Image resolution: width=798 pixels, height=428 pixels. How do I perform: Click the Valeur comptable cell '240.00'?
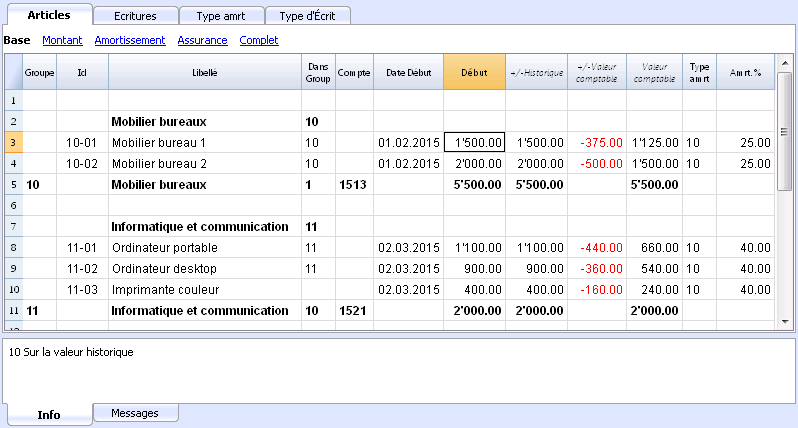pos(654,290)
